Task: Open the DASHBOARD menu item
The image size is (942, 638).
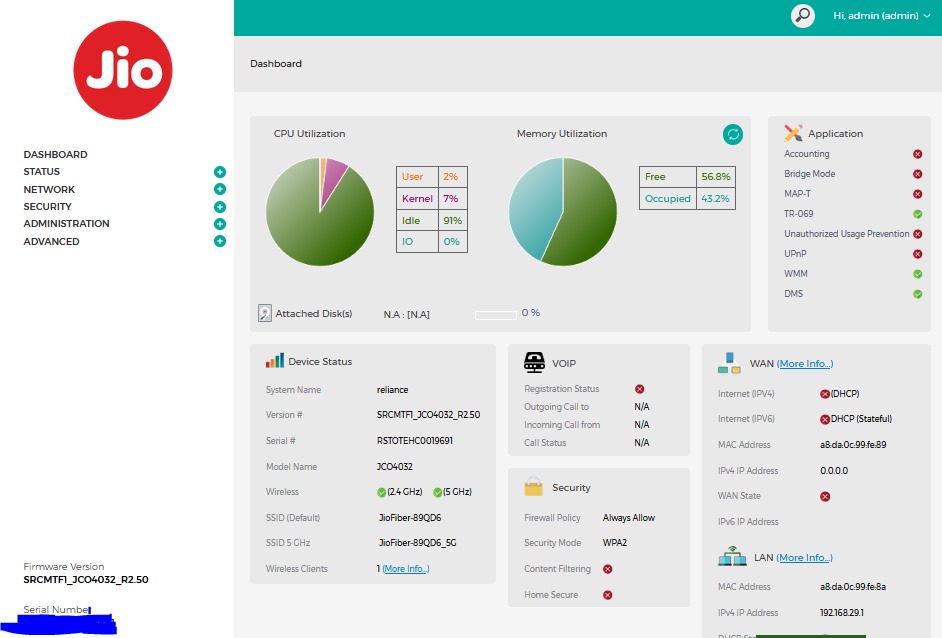Action: pyautogui.click(x=55, y=154)
